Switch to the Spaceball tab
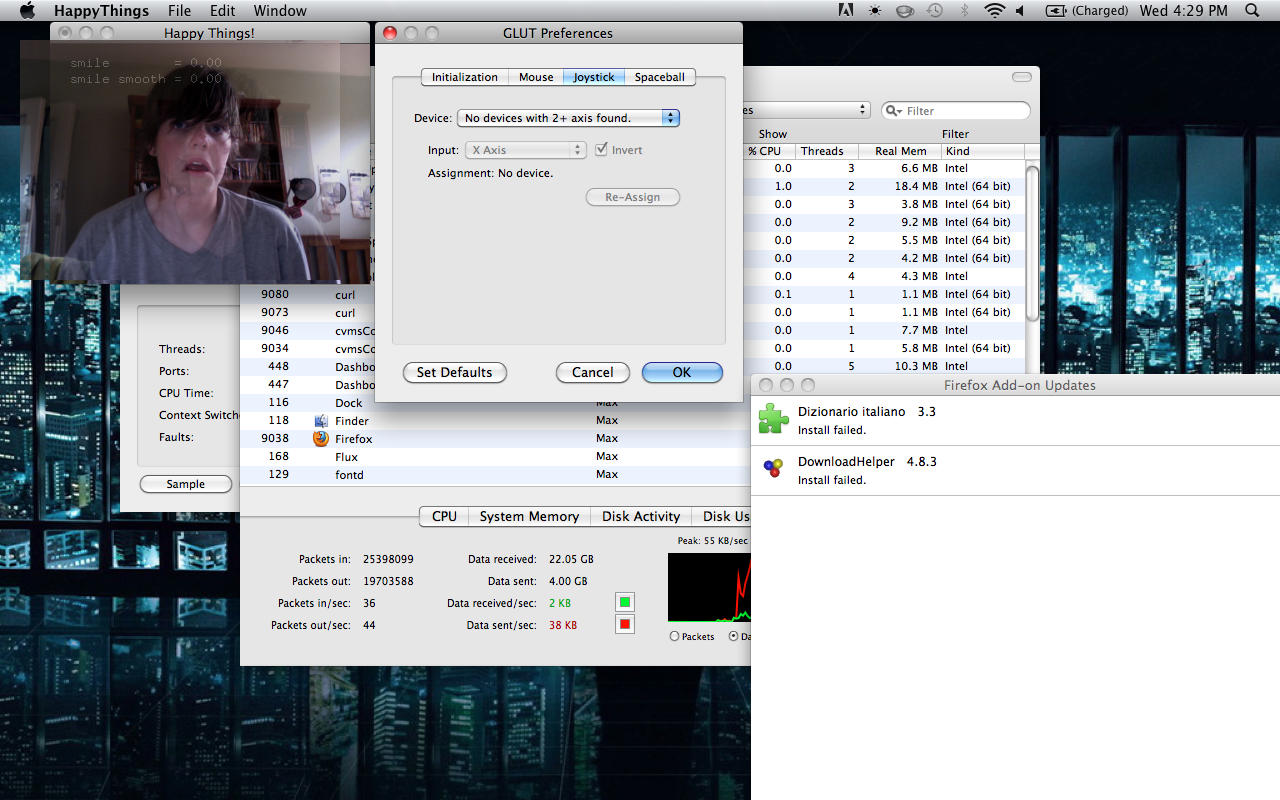 pos(659,77)
